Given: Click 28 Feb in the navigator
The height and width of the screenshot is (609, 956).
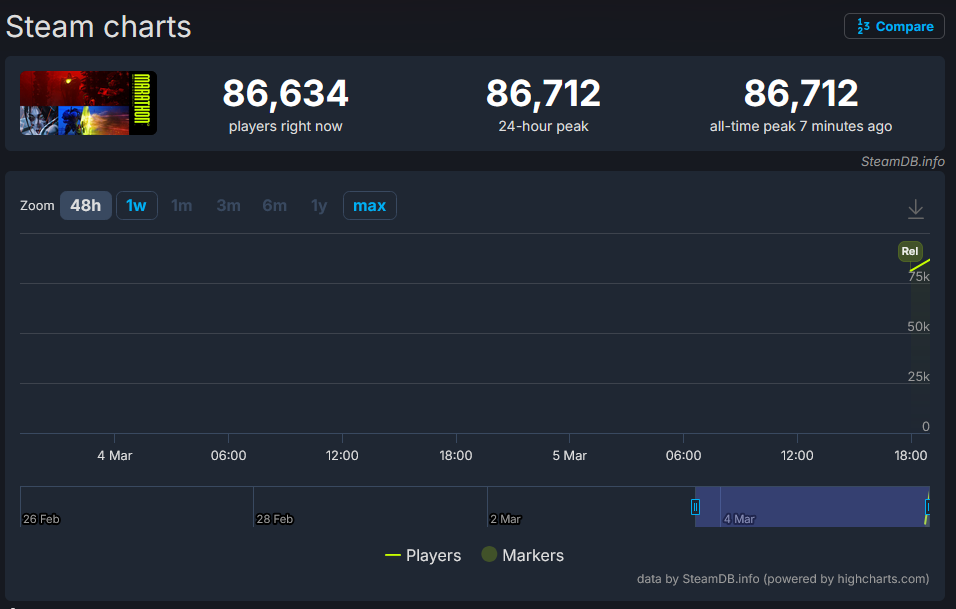Looking at the screenshot, I should point(274,519).
